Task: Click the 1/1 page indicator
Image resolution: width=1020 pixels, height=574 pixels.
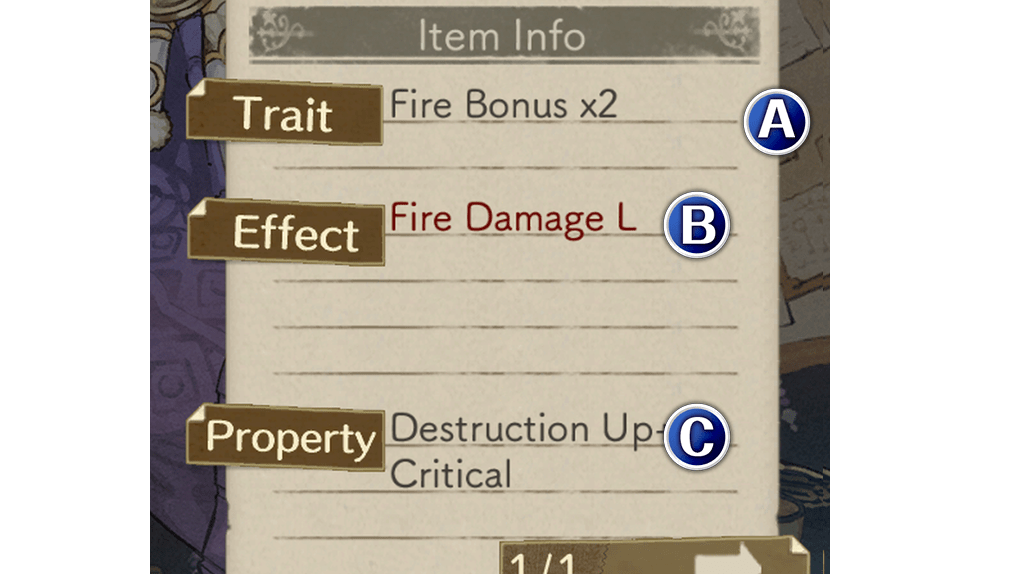Action: click(x=544, y=562)
